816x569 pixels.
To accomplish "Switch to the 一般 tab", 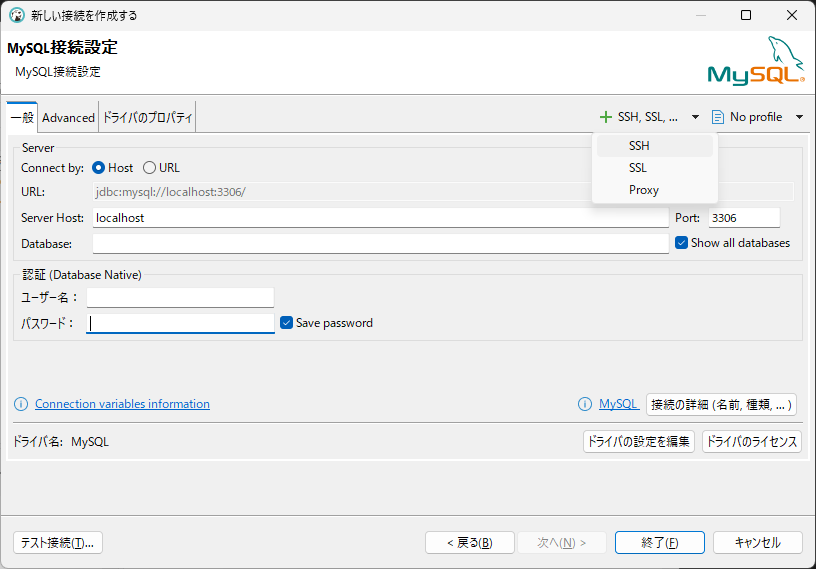I will point(22,117).
